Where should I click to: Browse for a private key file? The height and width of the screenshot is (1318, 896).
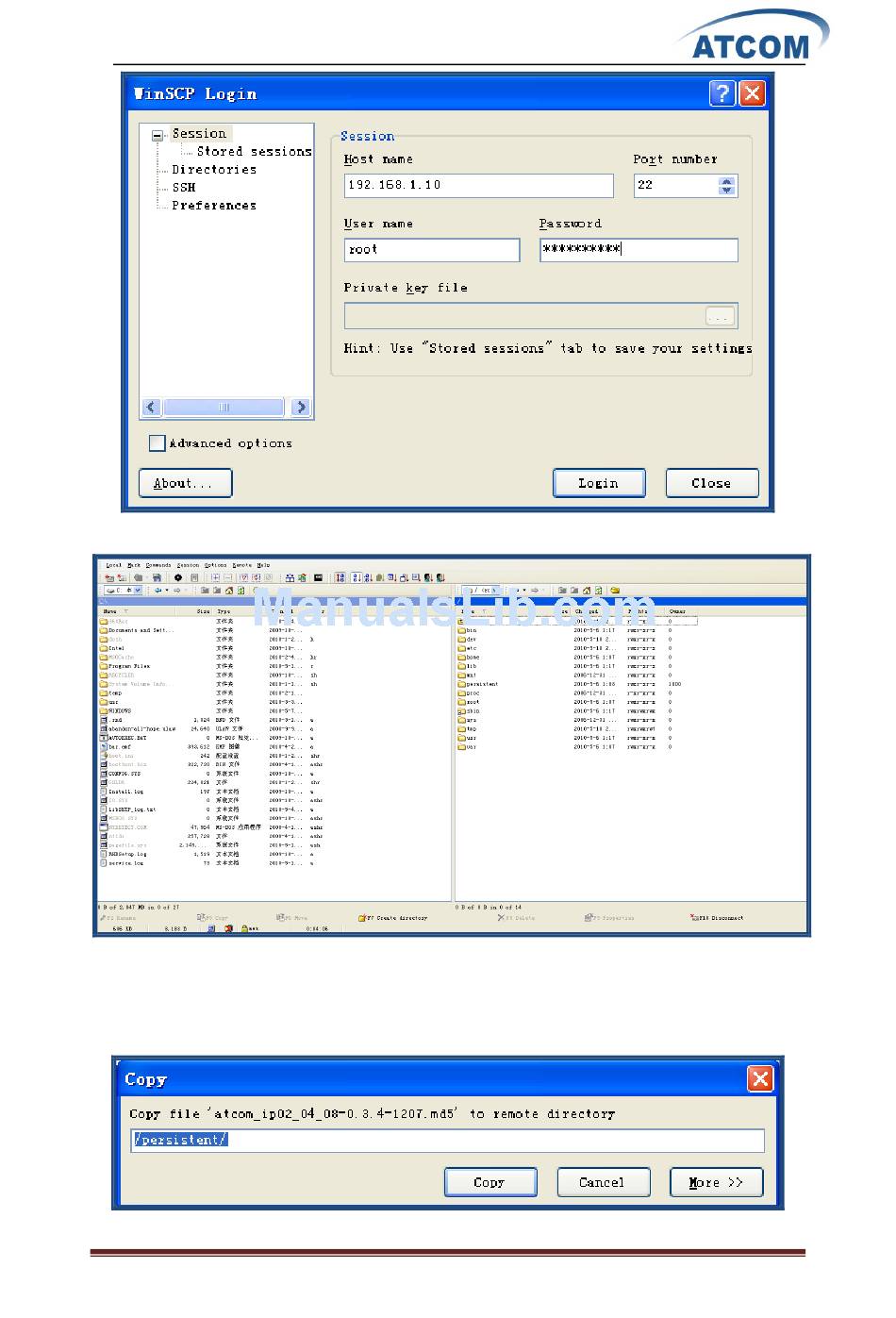point(720,316)
